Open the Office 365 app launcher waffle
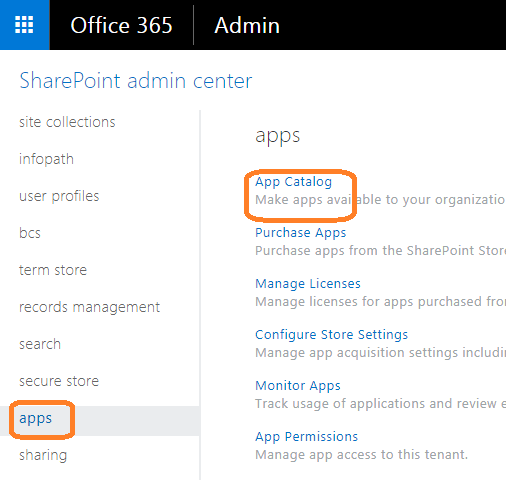506x480 pixels. tap(24, 25)
